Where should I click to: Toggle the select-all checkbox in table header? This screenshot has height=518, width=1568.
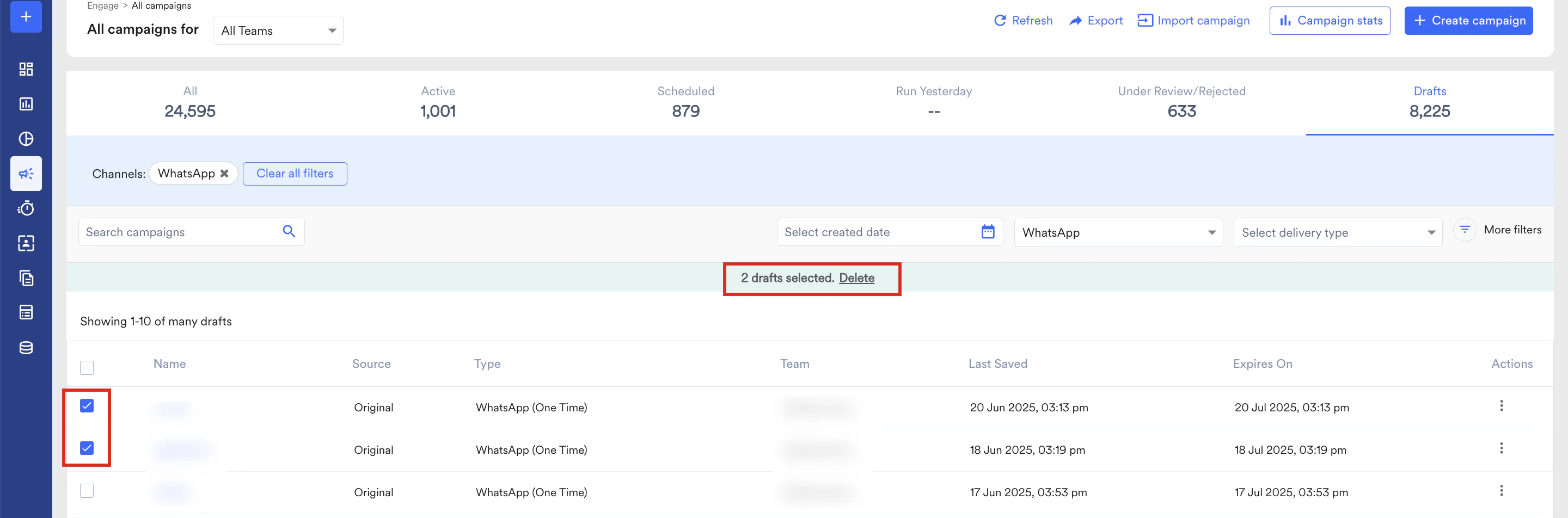coord(87,367)
